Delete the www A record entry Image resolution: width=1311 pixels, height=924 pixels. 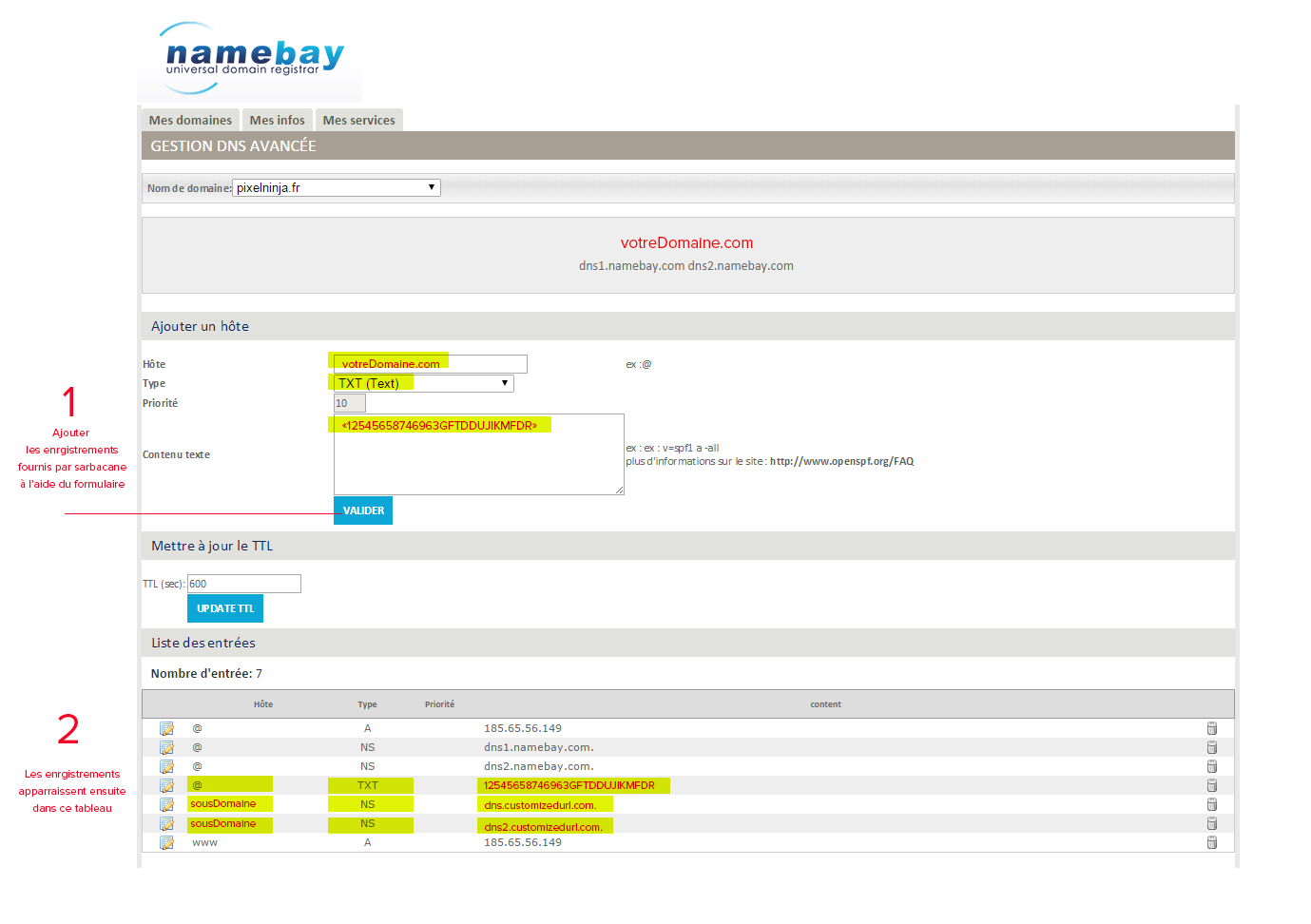coord(1212,843)
